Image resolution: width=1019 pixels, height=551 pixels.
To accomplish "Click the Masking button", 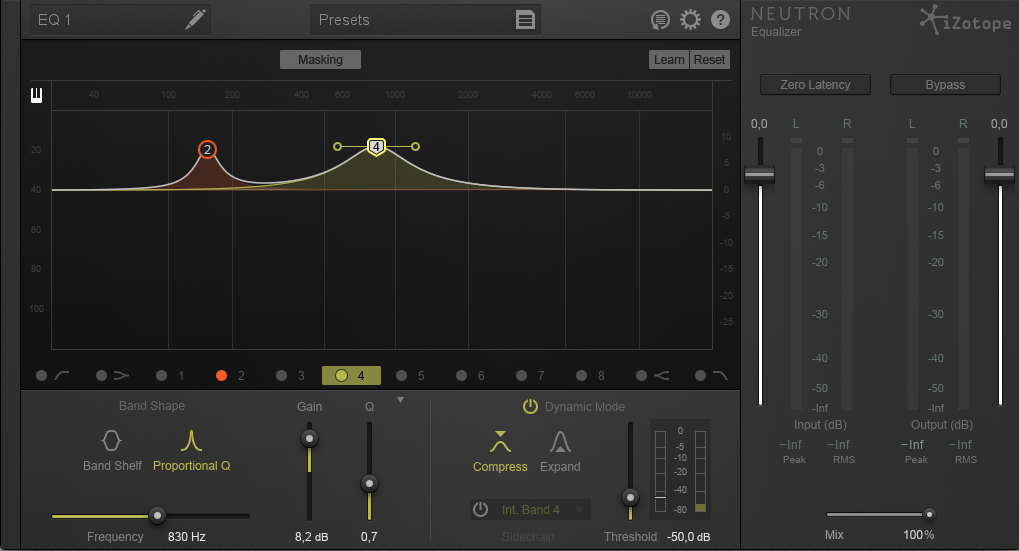I will [320, 60].
